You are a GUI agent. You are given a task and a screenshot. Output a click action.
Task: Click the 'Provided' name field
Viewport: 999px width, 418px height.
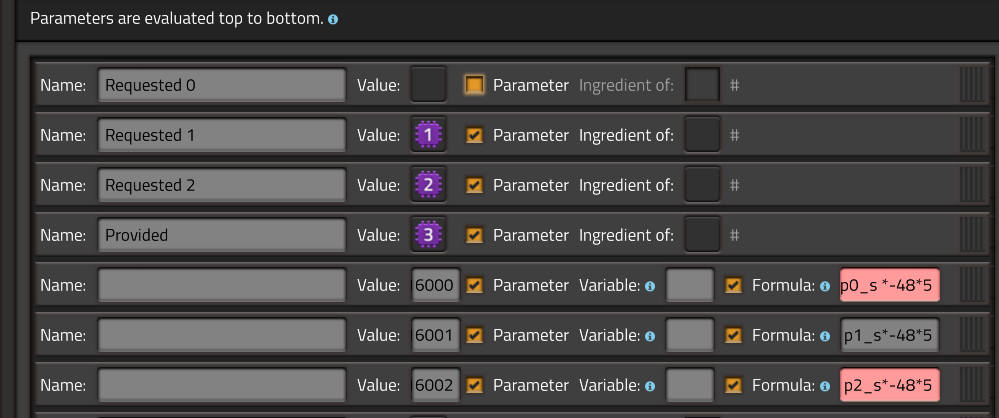pyautogui.click(x=222, y=235)
